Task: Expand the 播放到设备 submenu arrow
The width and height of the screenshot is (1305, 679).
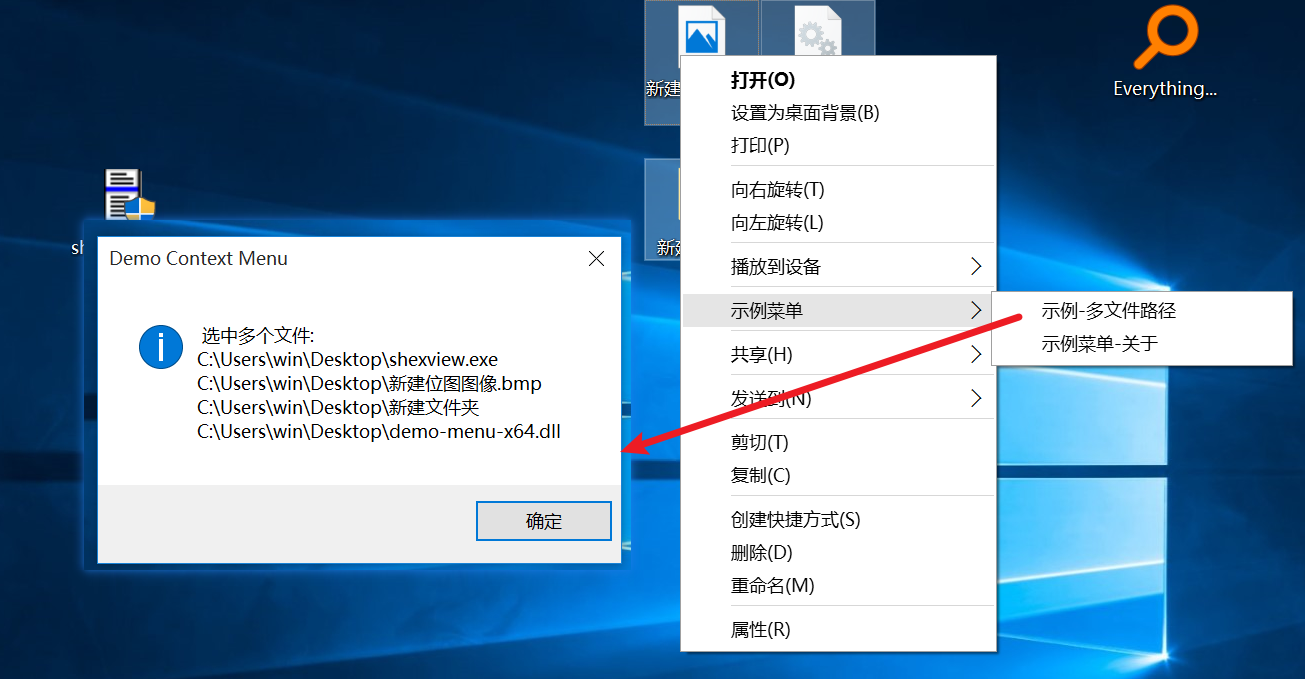Action: [x=976, y=267]
